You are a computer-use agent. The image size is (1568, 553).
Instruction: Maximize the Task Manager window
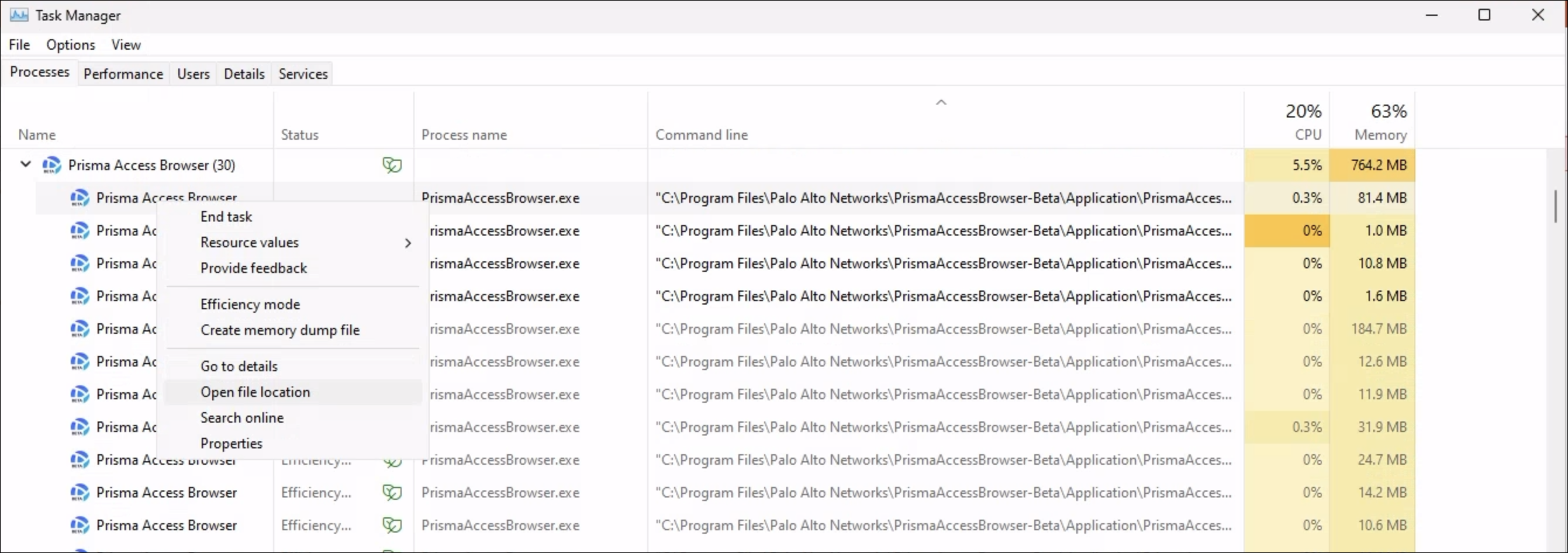1484,15
